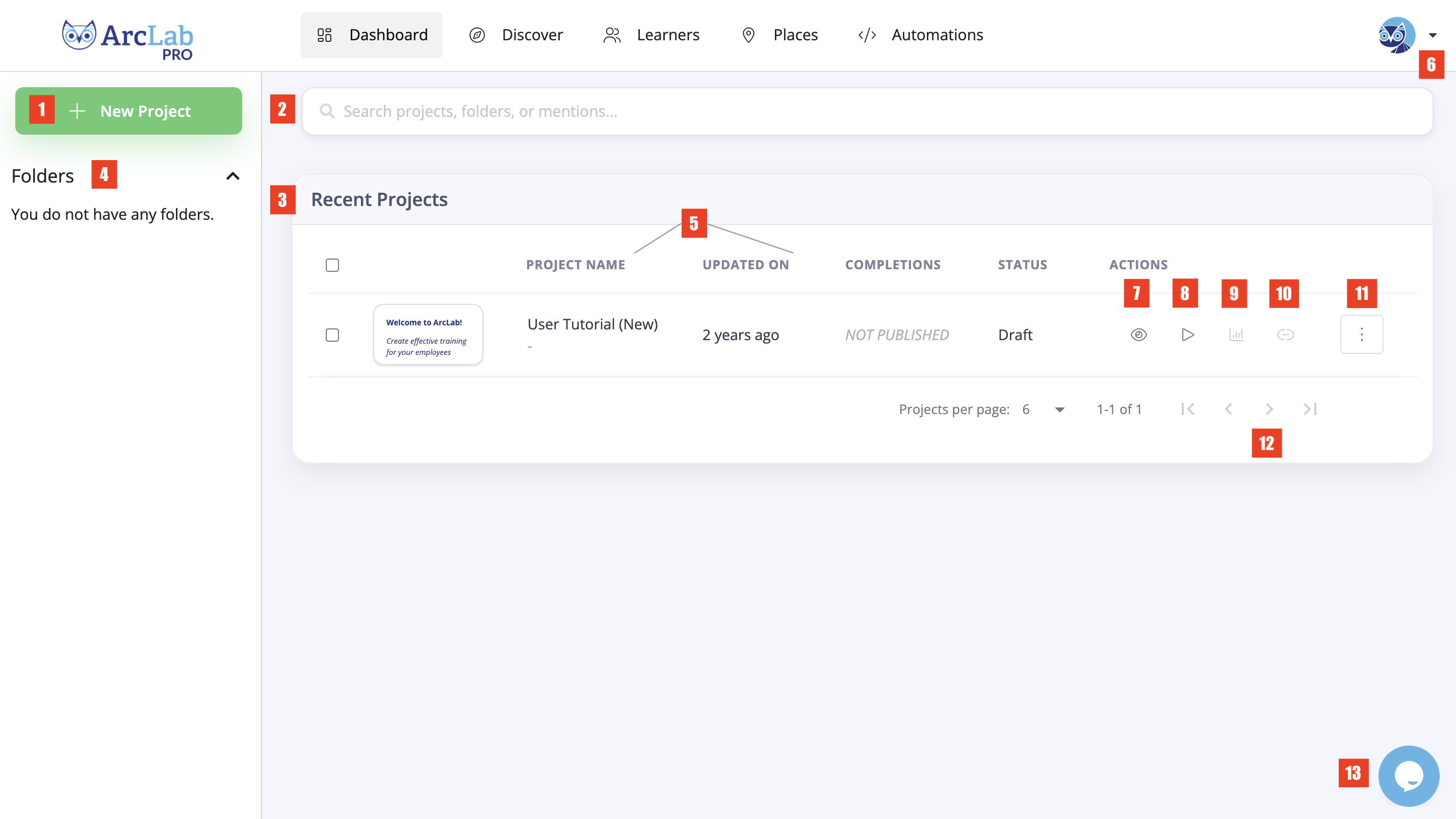This screenshot has width=1456, height=819.
Task: Open the Dashboard tab
Action: tap(371, 35)
